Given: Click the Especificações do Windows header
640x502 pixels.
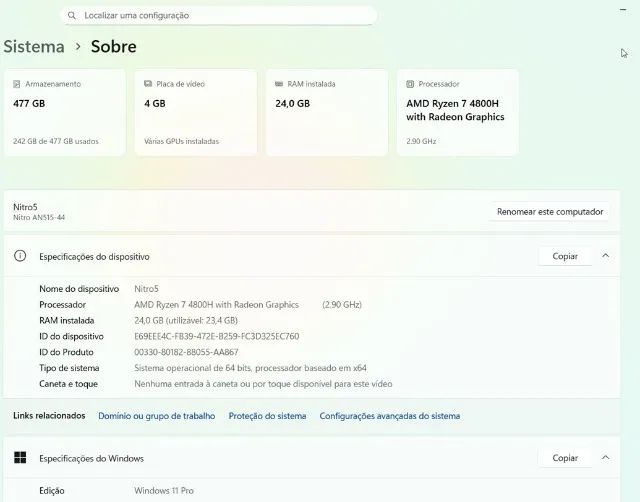Looking at the screenshot, I should pyautogui.click(x=91, y=458).
